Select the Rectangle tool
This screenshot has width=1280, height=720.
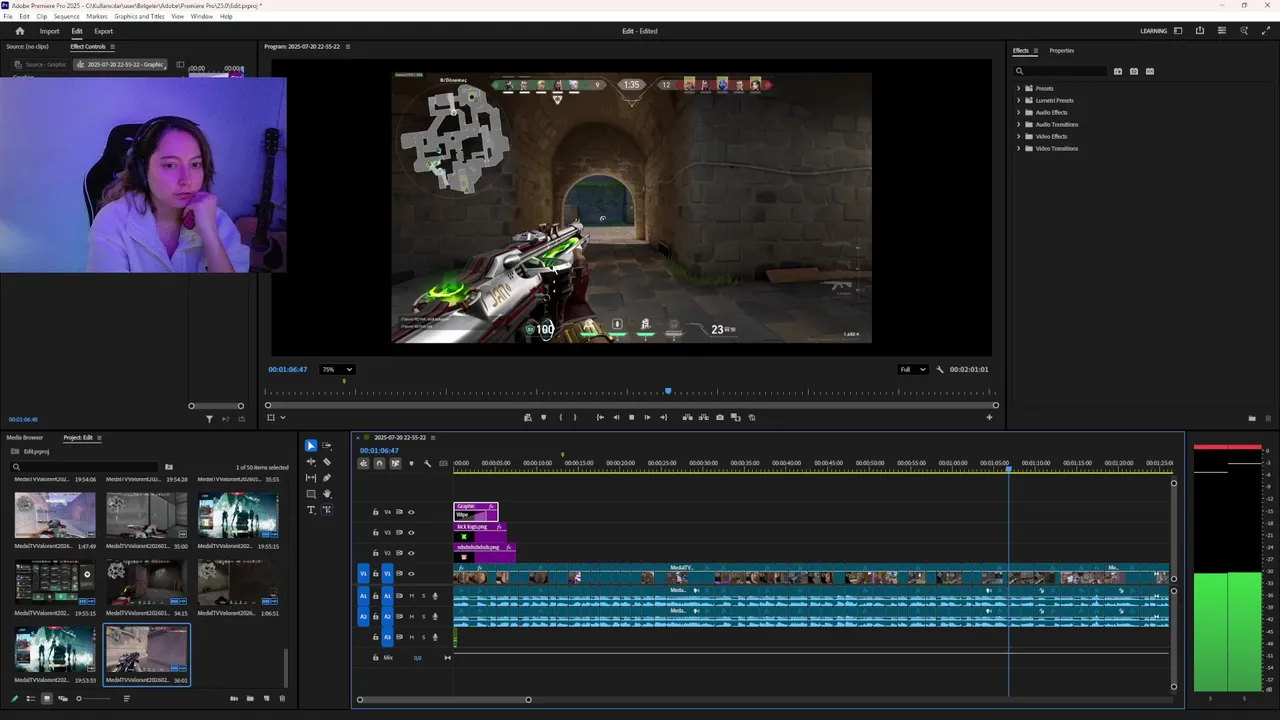[x=311, y=494]
